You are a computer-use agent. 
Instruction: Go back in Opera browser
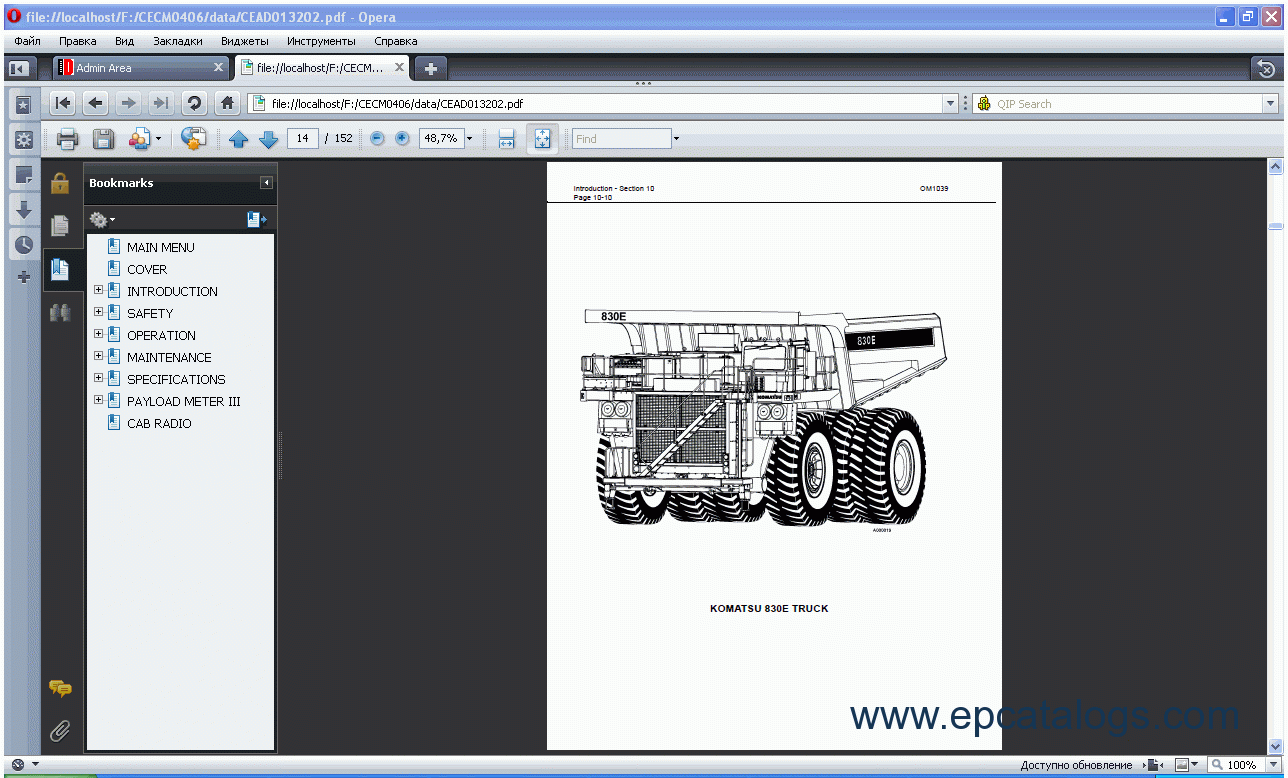click(96, 103)
